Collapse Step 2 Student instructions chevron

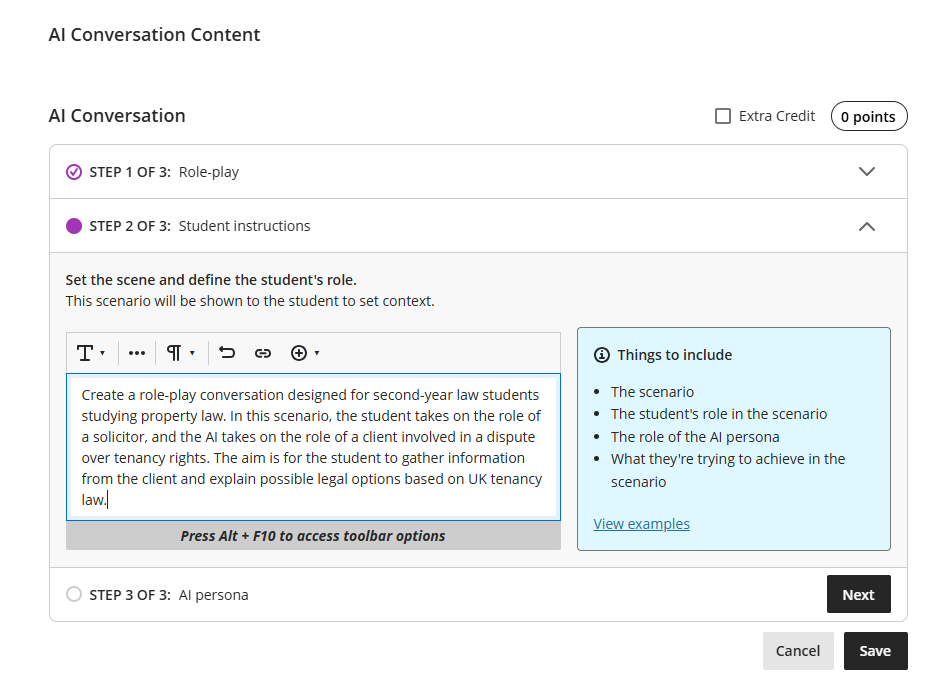[867, 226]
